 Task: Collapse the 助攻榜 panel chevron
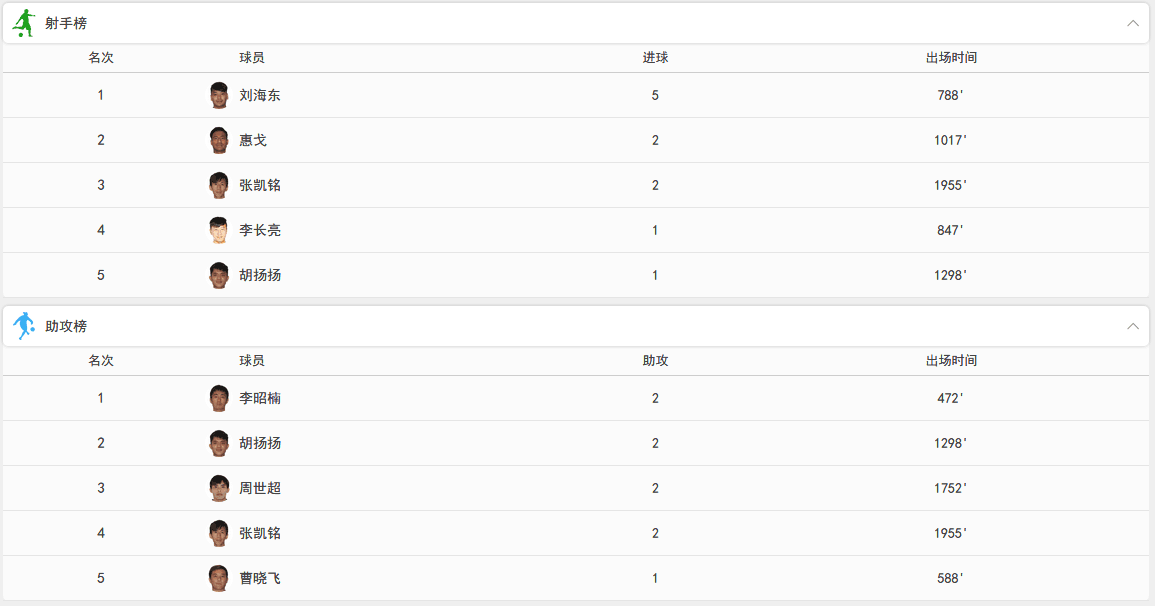coord(1133,326)
